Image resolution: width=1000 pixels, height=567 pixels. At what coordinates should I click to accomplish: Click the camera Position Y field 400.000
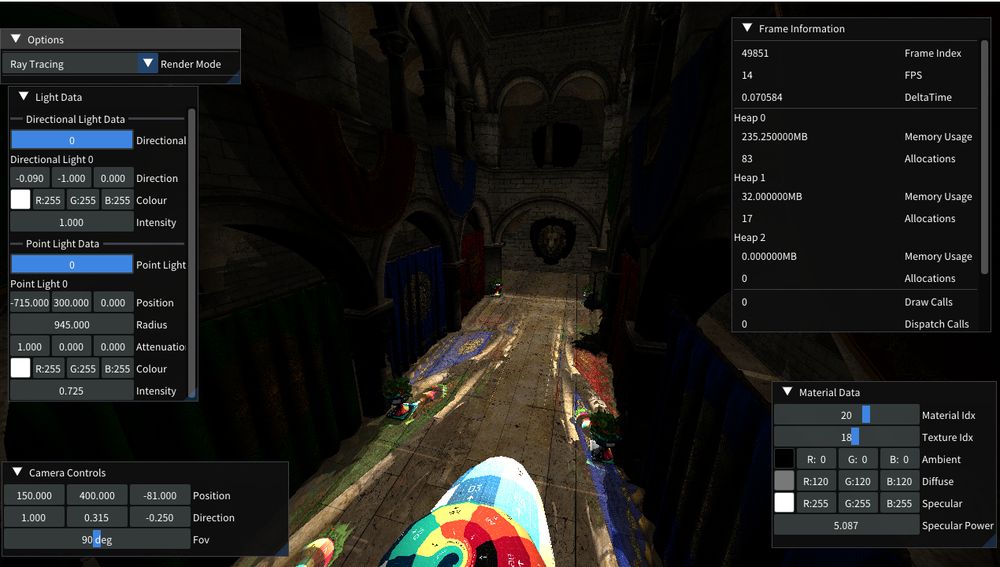97,495
